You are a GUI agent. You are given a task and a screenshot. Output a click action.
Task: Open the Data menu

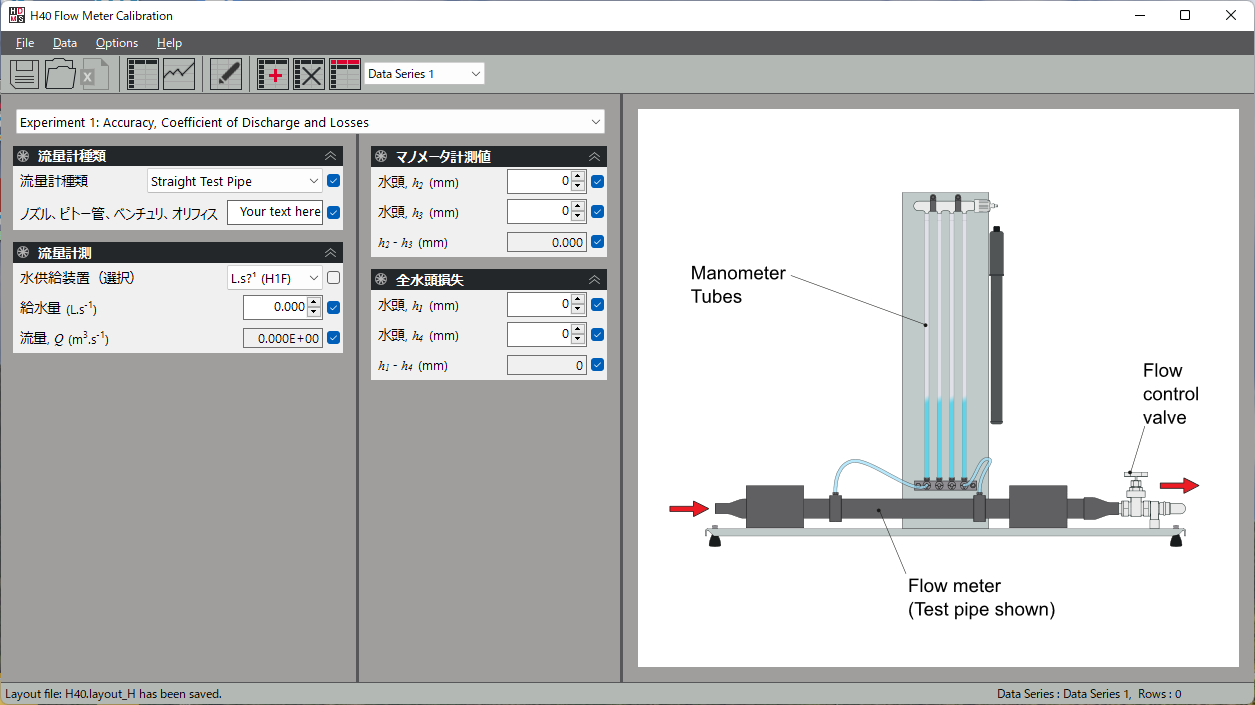(65, 43)
